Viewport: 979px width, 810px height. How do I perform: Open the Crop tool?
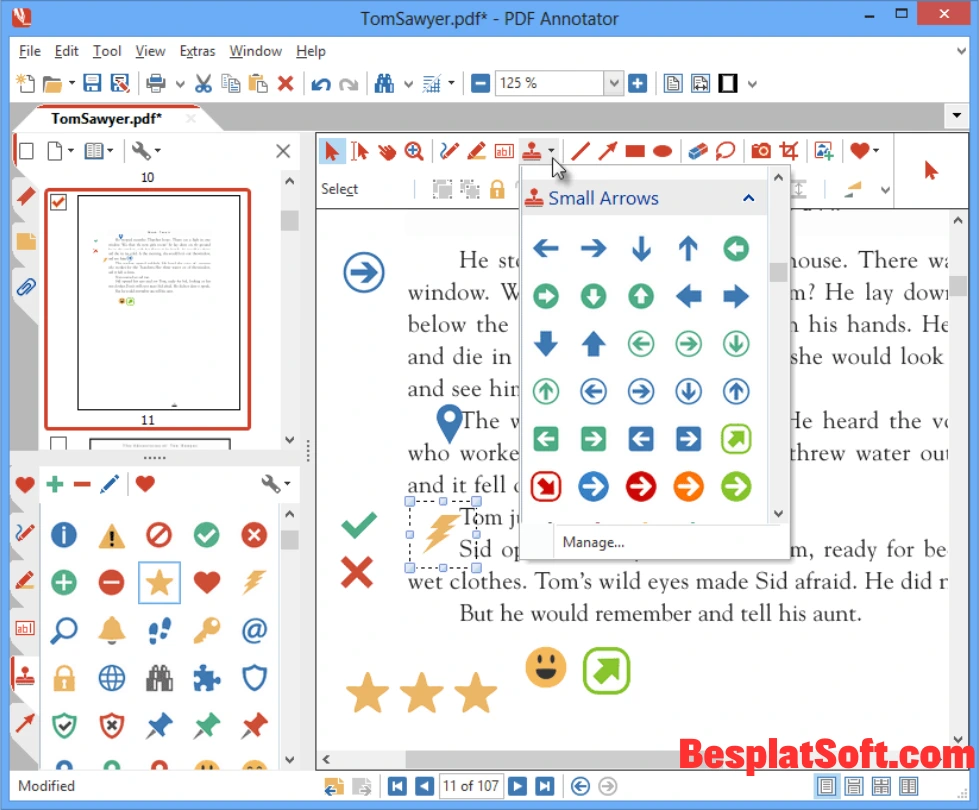point(790,150)
